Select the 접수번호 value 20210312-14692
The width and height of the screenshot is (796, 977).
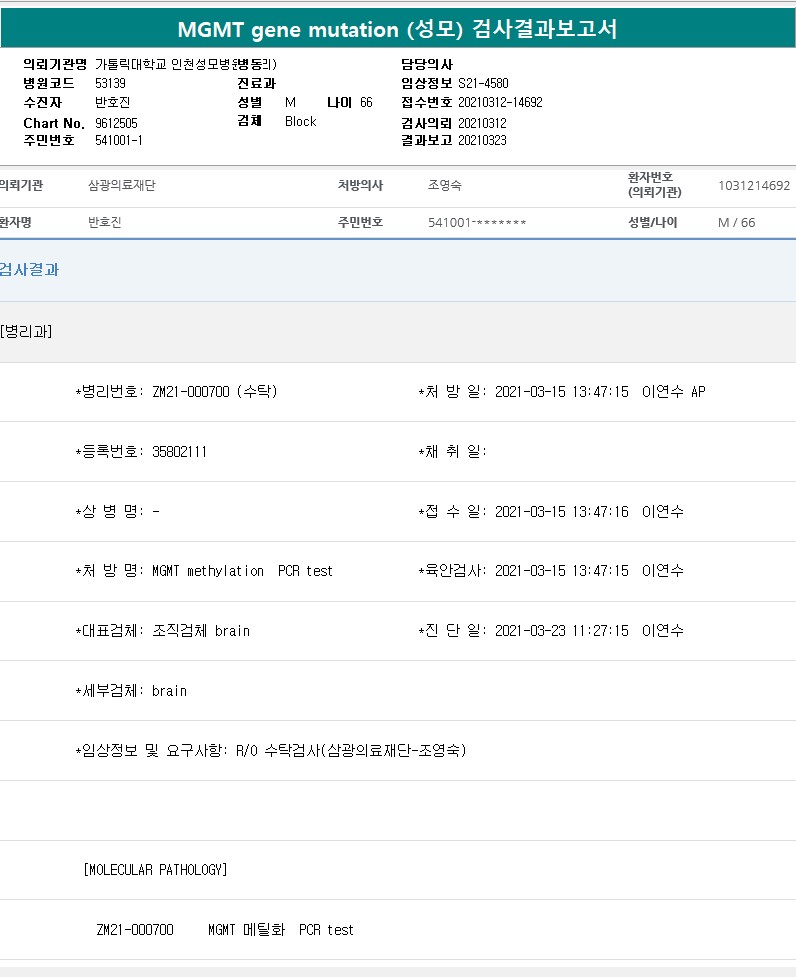pyautogui.click(x=500, y=102)
